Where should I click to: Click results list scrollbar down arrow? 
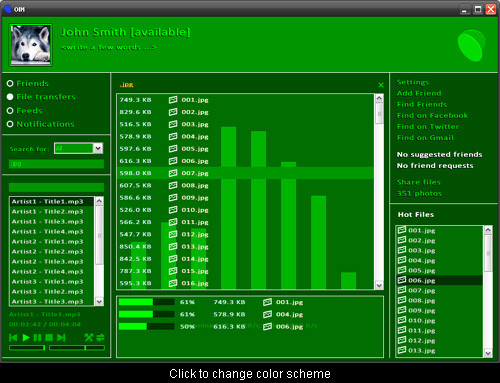[x=379, y=285]
